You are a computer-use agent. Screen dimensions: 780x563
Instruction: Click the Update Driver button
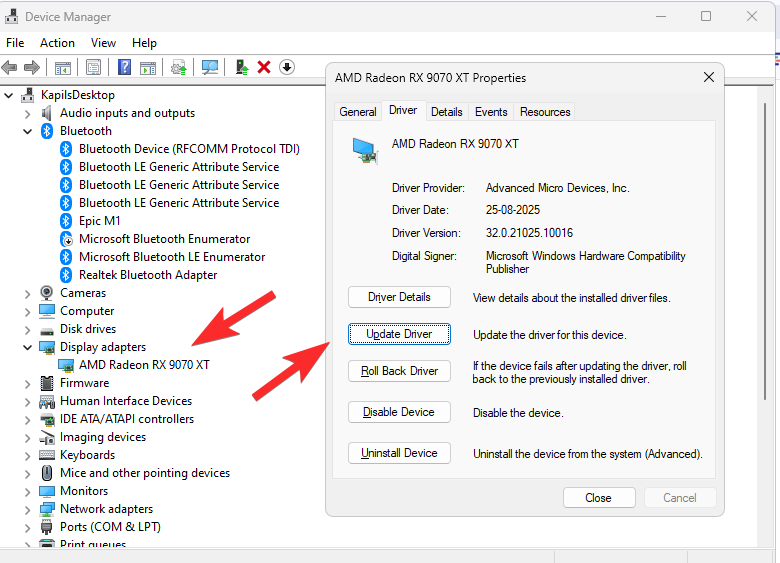pos(399,334)
